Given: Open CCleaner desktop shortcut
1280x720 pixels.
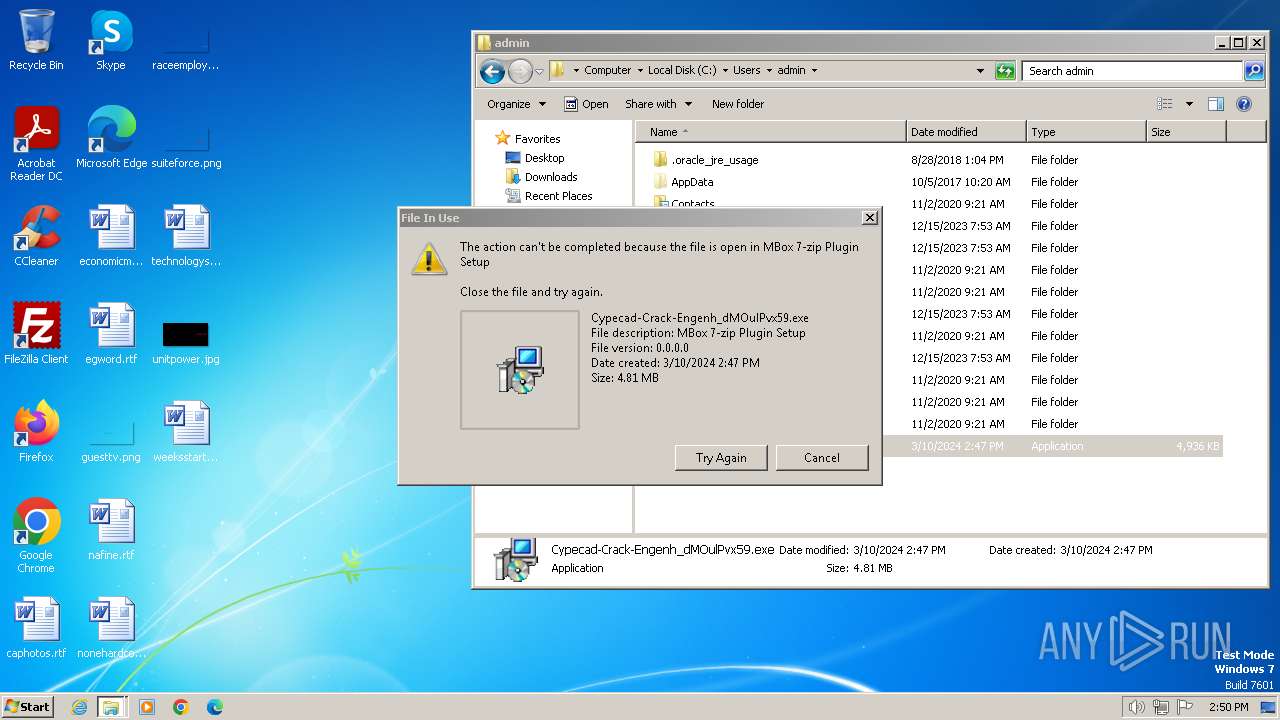Looking at the screenshot, I should [36, 236].
